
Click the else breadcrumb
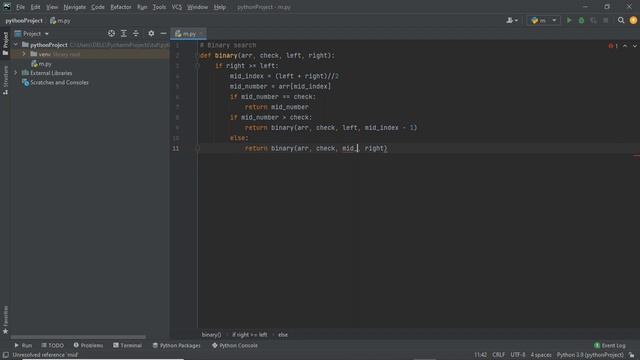tap(283, 334)
